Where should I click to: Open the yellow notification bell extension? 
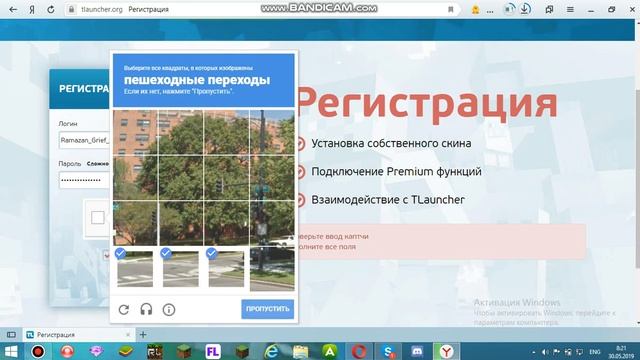coord(475,10)
